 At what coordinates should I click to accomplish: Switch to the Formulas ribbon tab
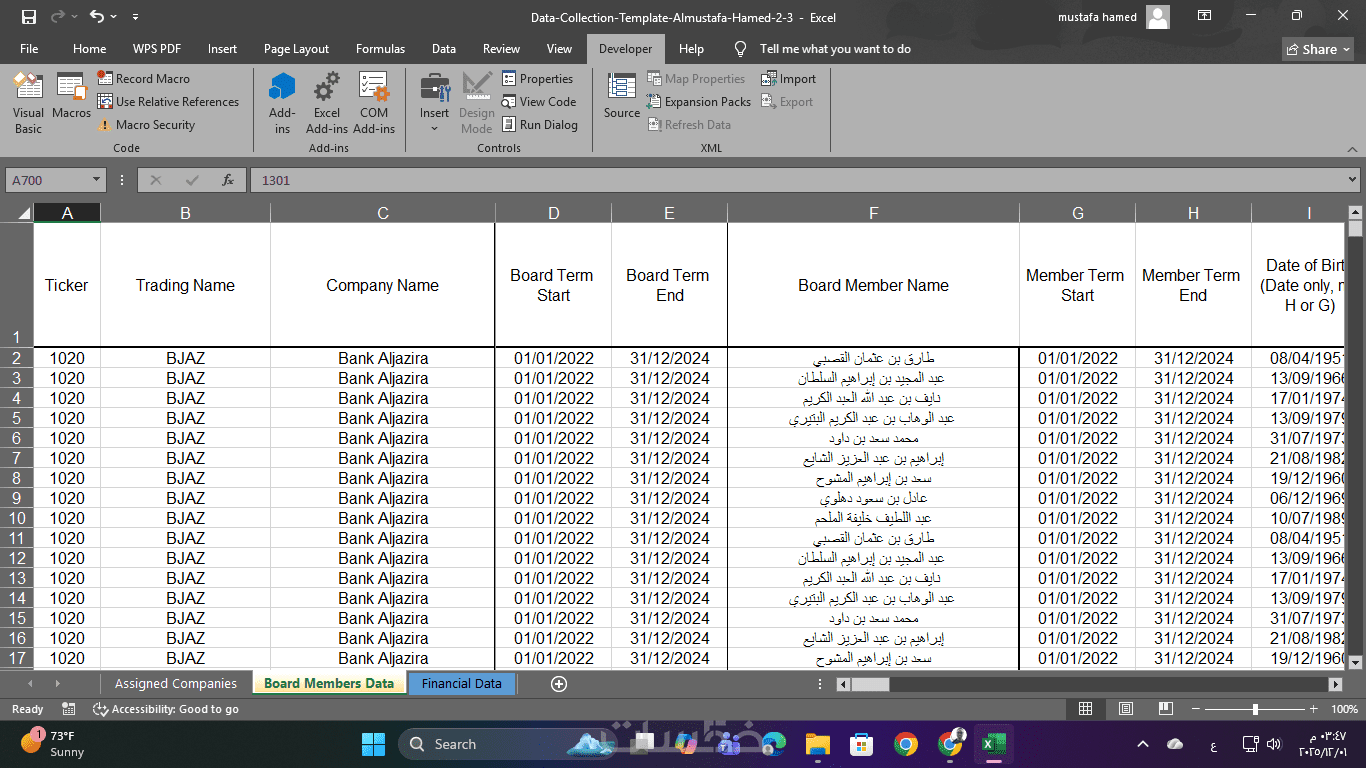(x=380, y=49)
